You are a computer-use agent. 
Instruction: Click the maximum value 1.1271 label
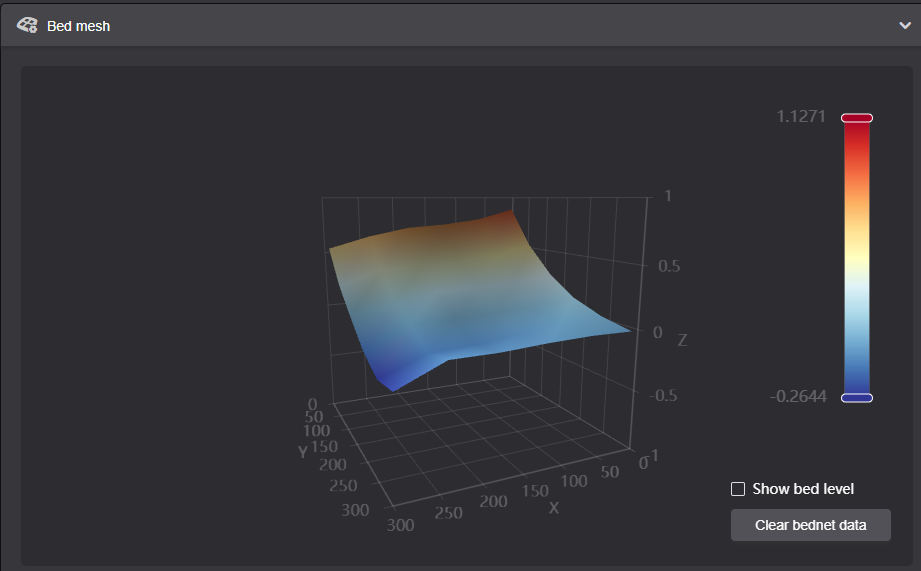801,117
